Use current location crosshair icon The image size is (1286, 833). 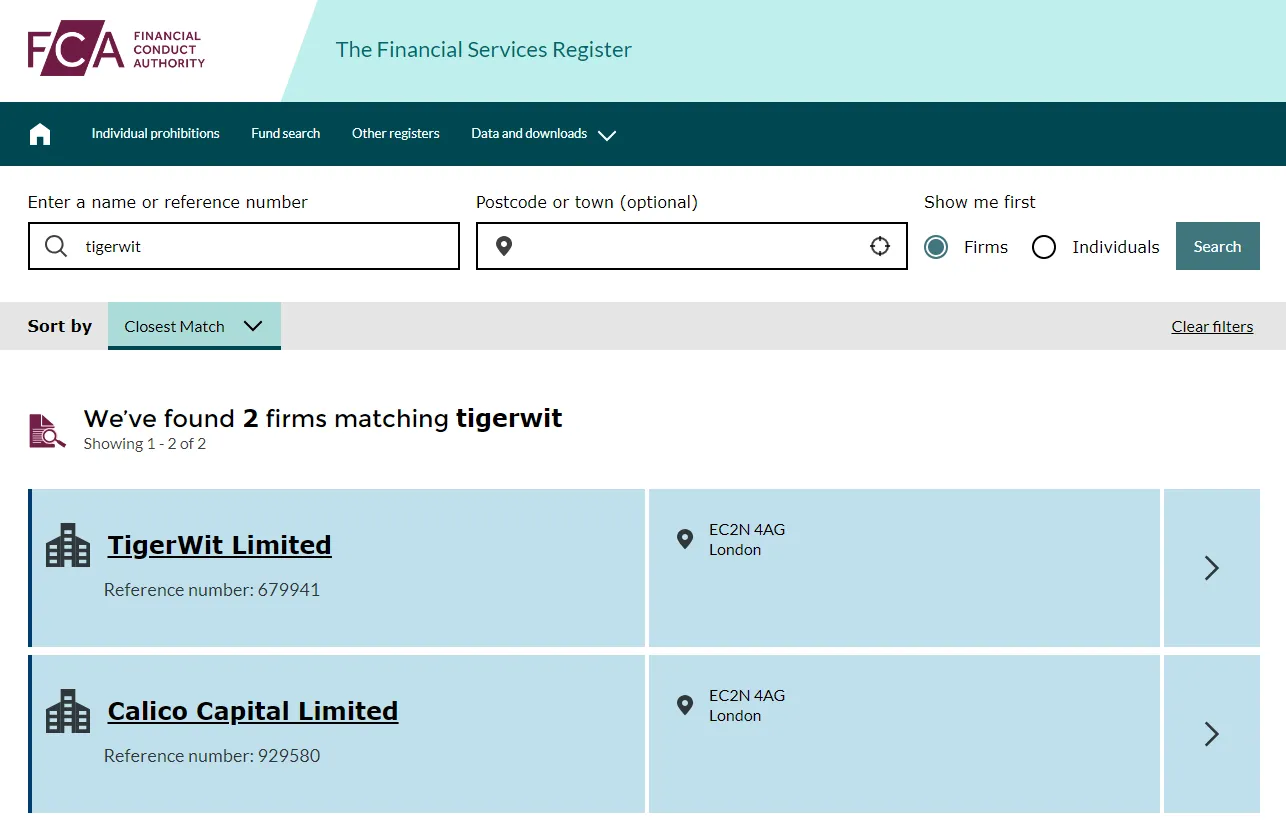click(880, 246)
